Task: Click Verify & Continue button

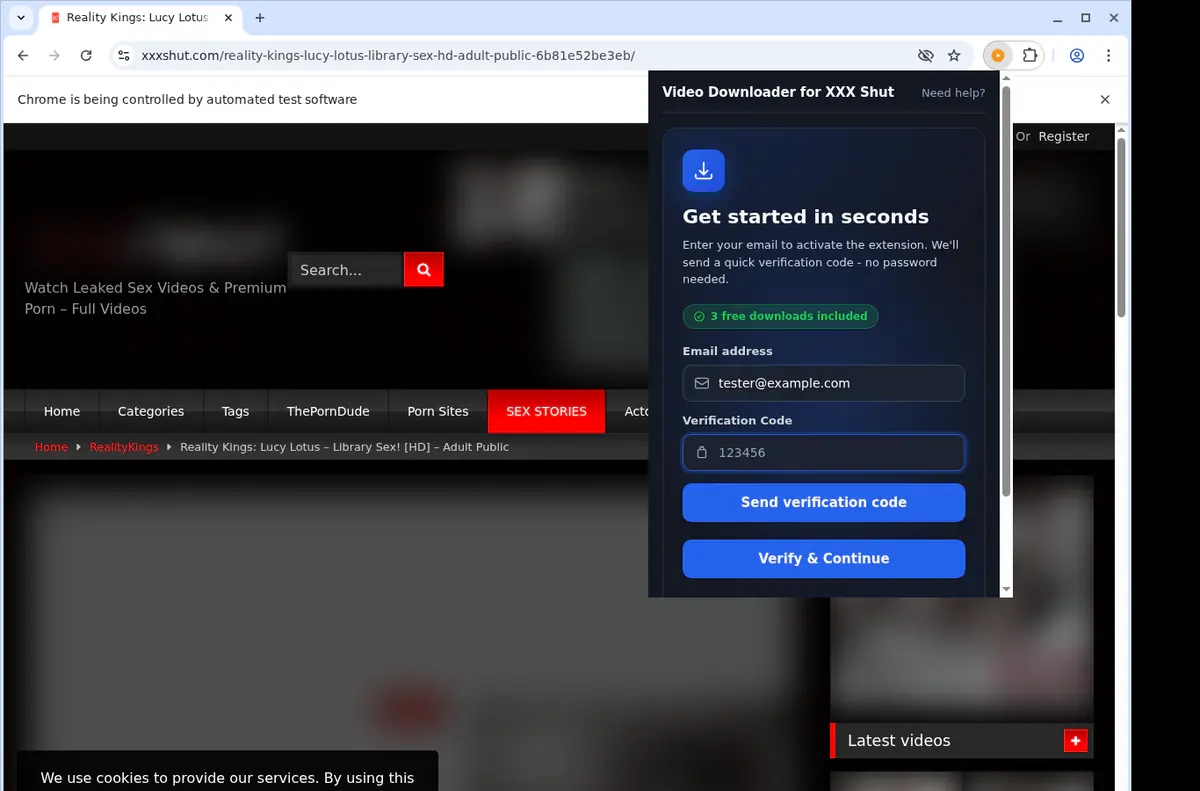Action: (824, 558)
